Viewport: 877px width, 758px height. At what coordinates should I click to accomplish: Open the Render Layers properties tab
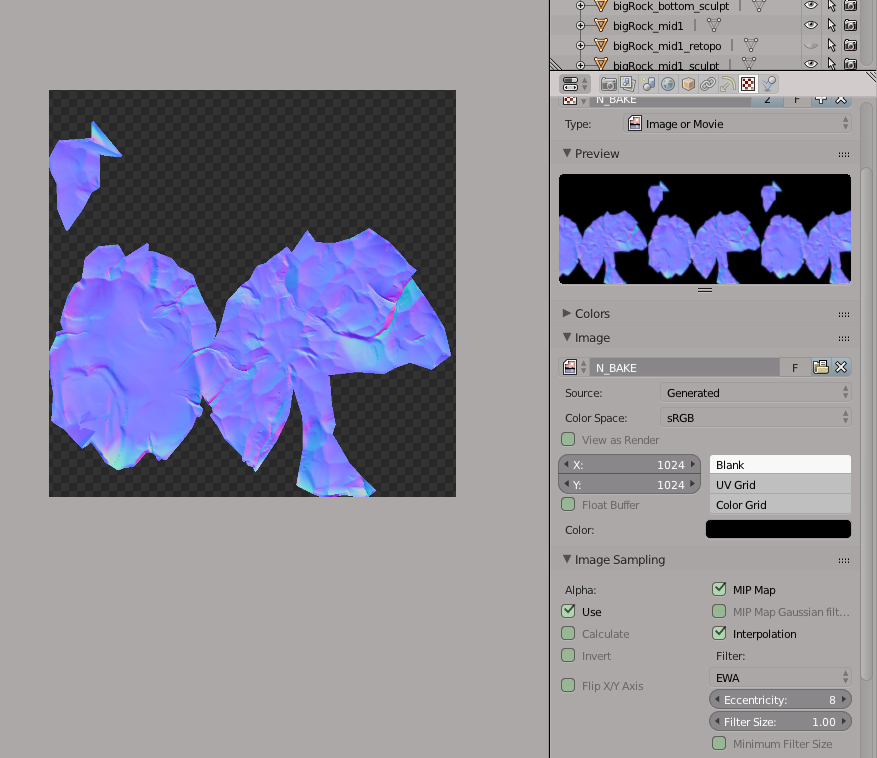[627, 83]
